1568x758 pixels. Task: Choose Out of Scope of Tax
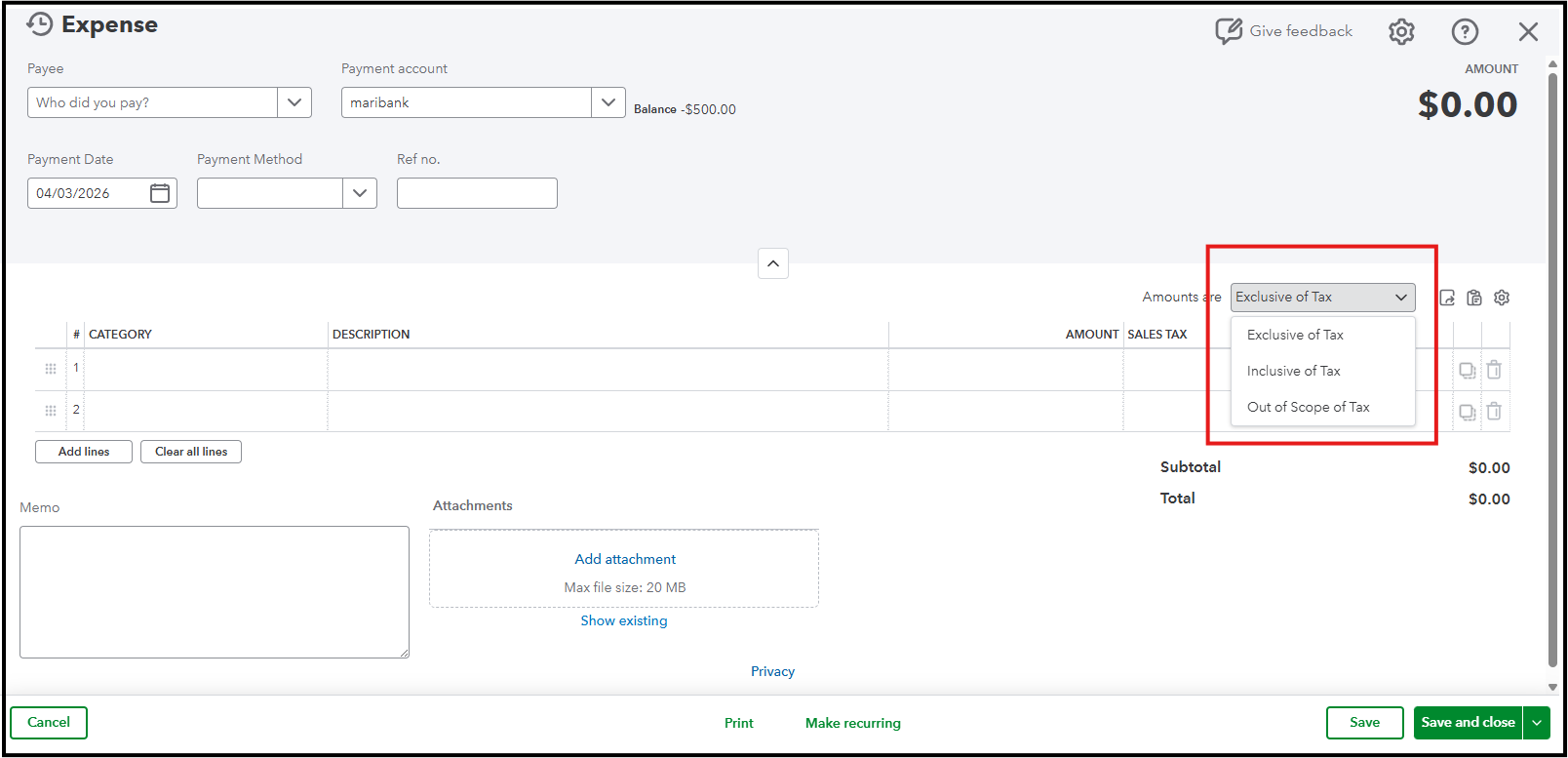coord(1308,407)
